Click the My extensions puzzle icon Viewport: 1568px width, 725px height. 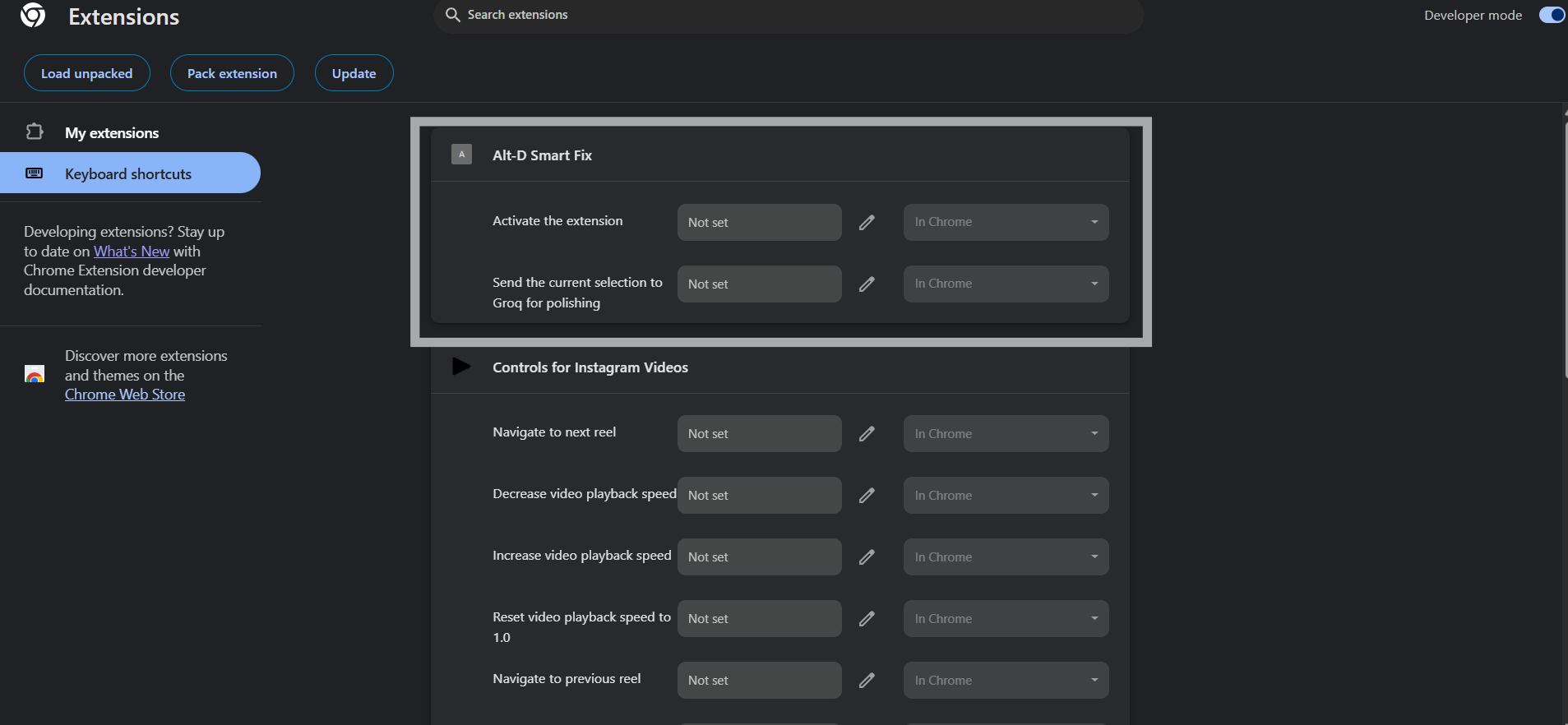[x=35, y=132]
